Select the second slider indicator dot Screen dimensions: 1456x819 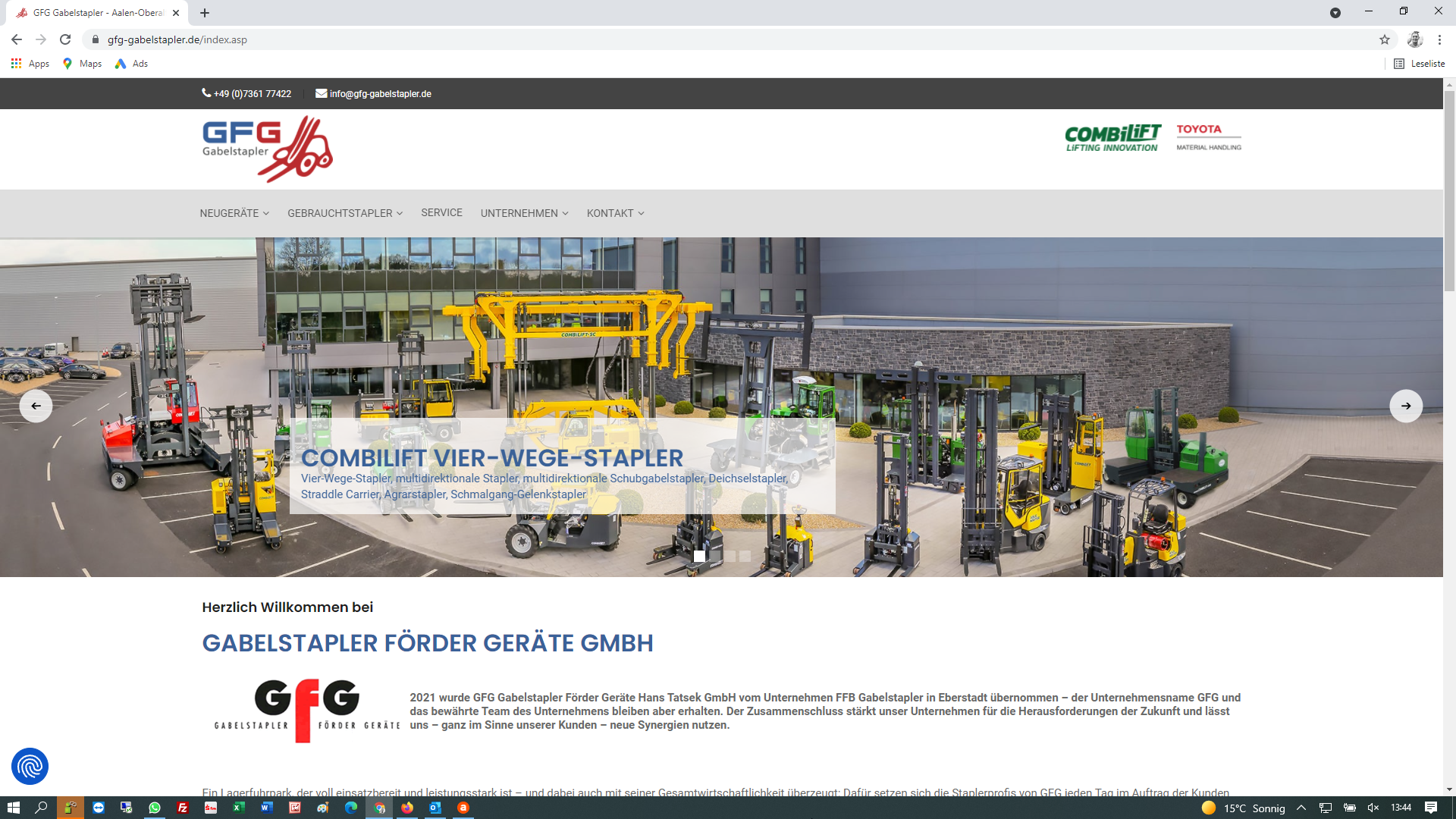[x=714, y=556]
